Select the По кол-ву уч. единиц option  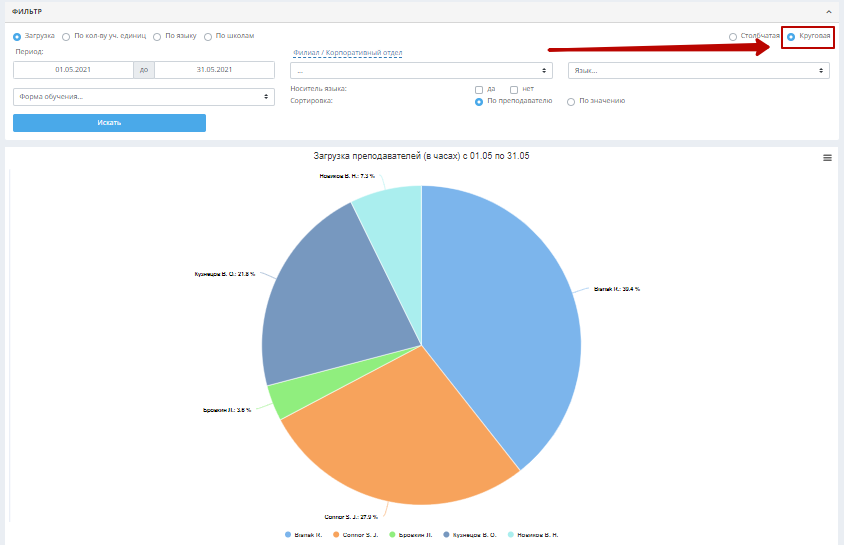[66, 37]
